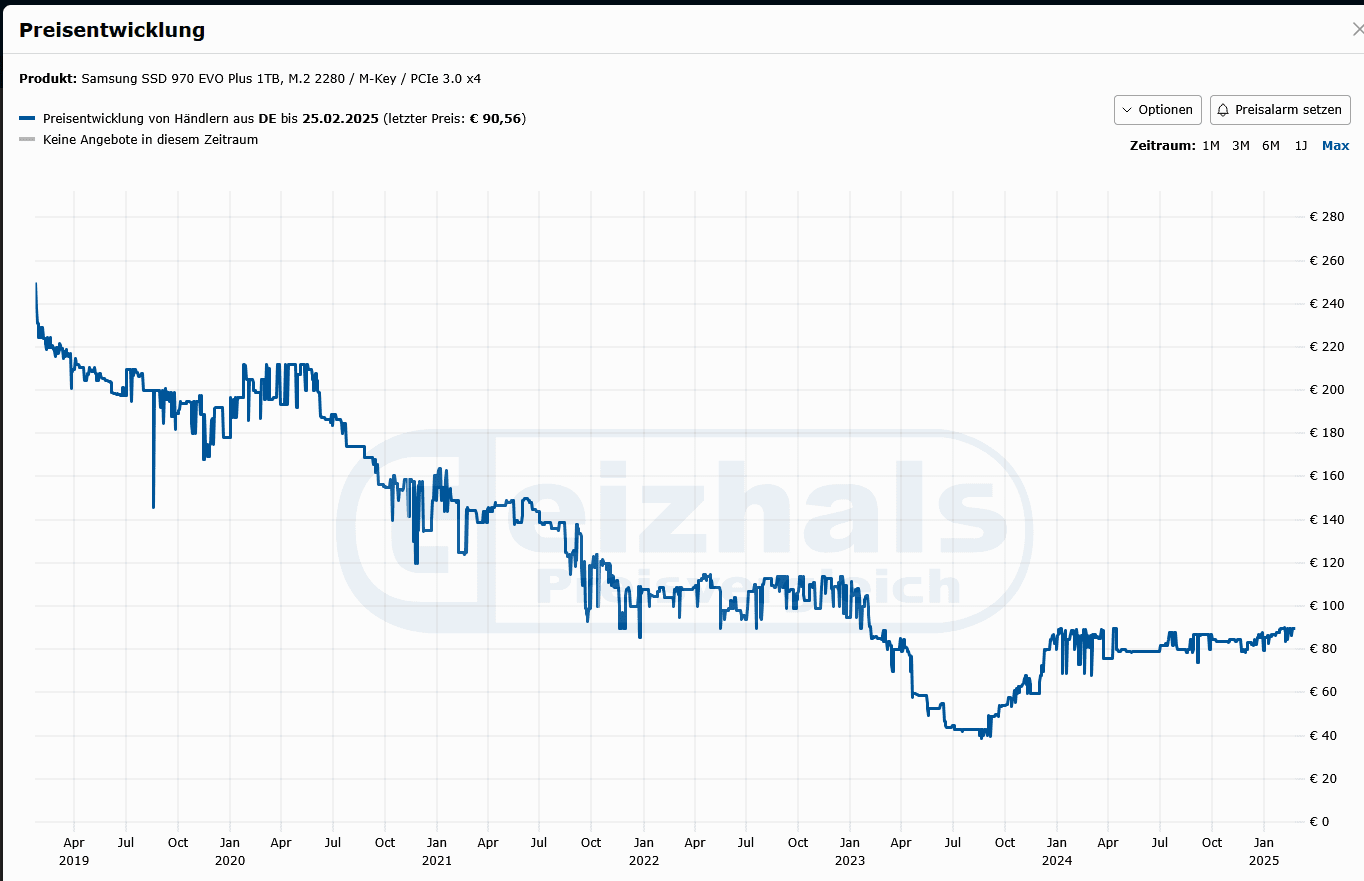
Task: Click the date 25.02.2025 in legend
Action: click(340, 119)
